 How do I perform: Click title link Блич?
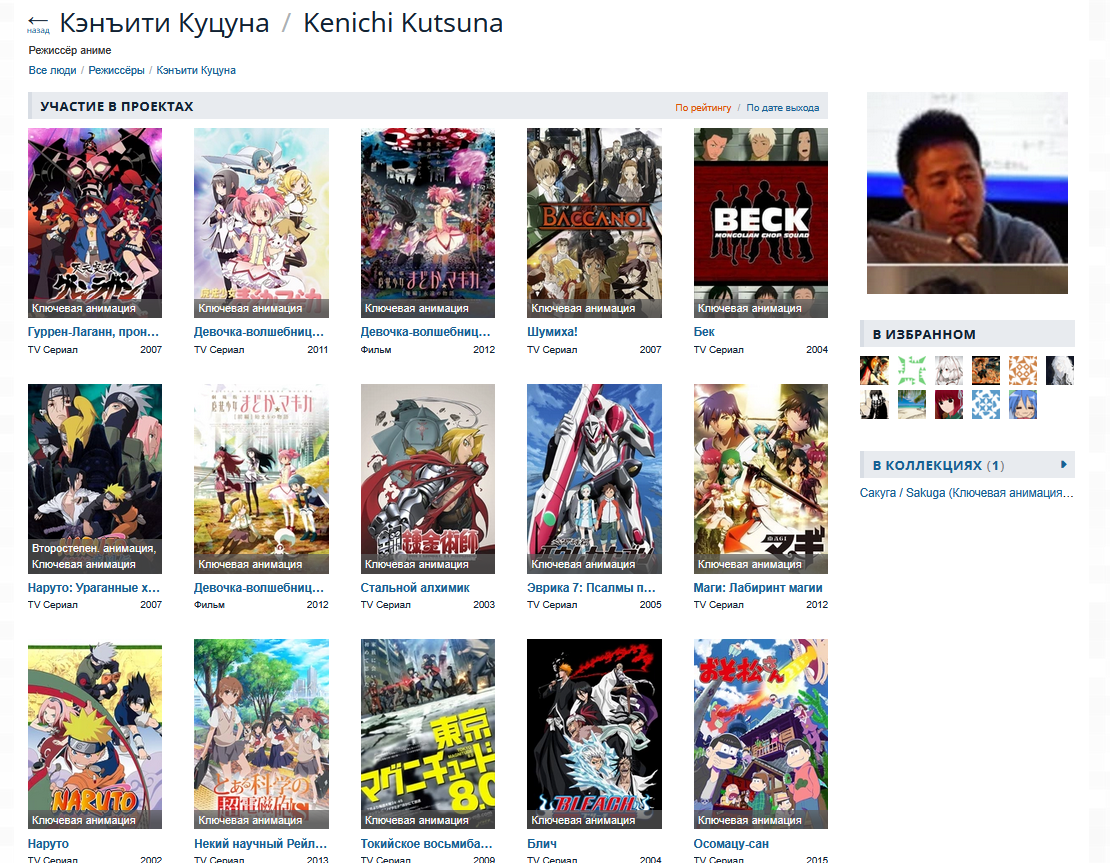pos(542,844)
